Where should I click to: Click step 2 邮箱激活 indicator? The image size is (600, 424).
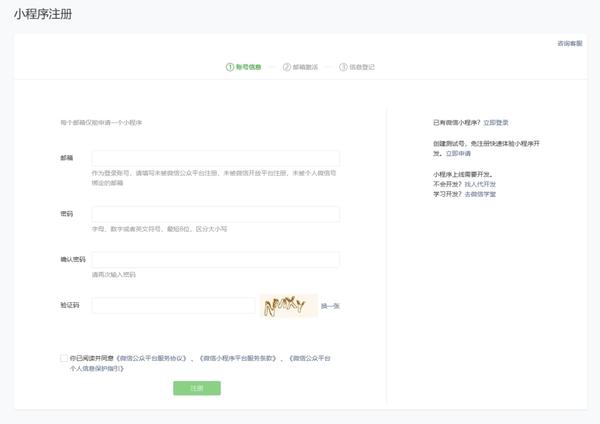(300, 67)
